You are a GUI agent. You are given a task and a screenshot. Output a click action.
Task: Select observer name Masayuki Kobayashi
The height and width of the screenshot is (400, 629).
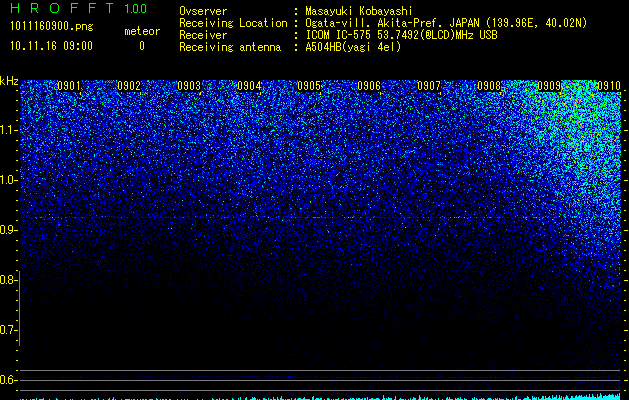pyautogui.click(x=359, y=11)
